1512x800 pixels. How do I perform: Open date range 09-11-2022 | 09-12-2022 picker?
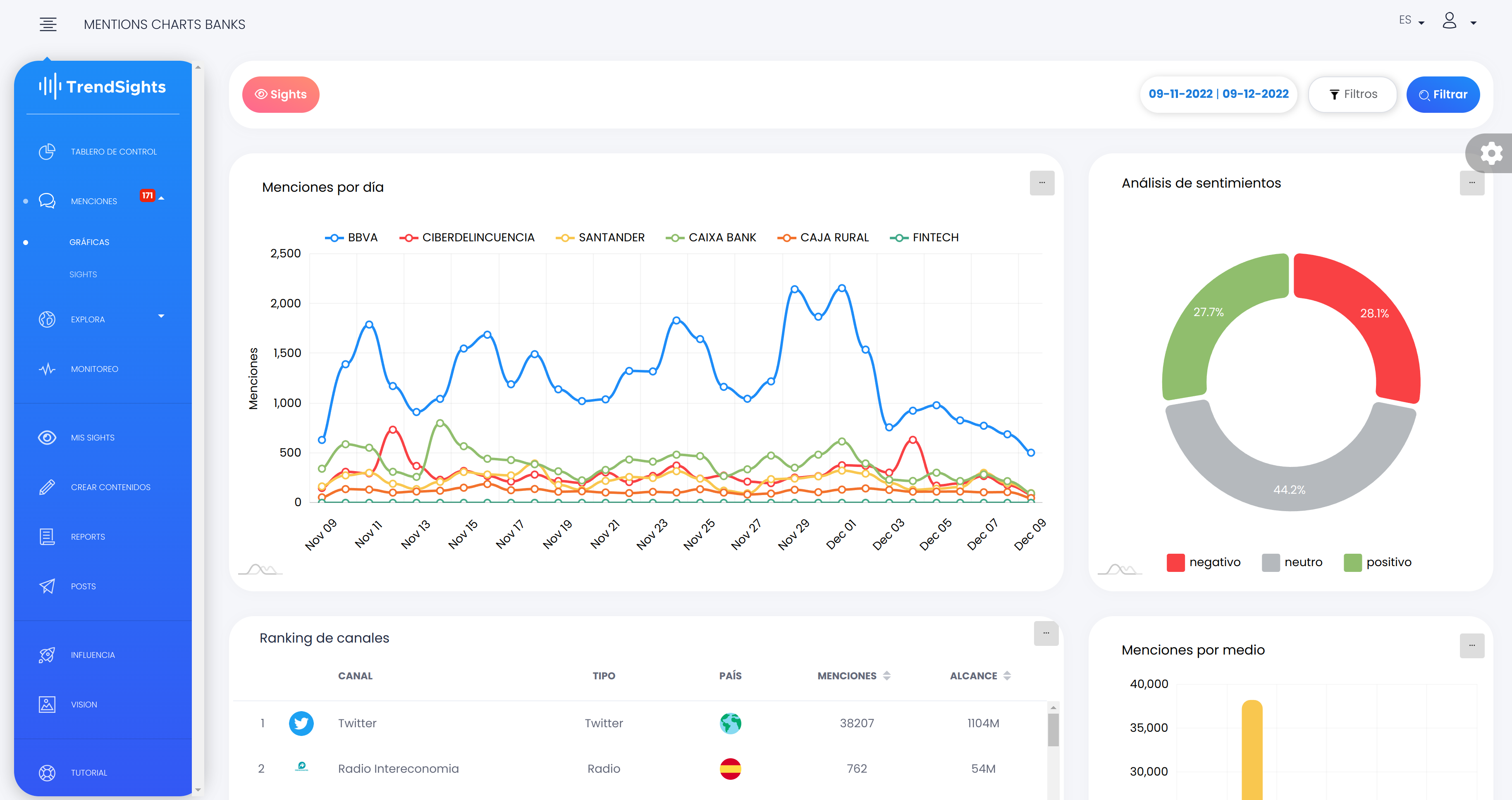point(1218,94)
